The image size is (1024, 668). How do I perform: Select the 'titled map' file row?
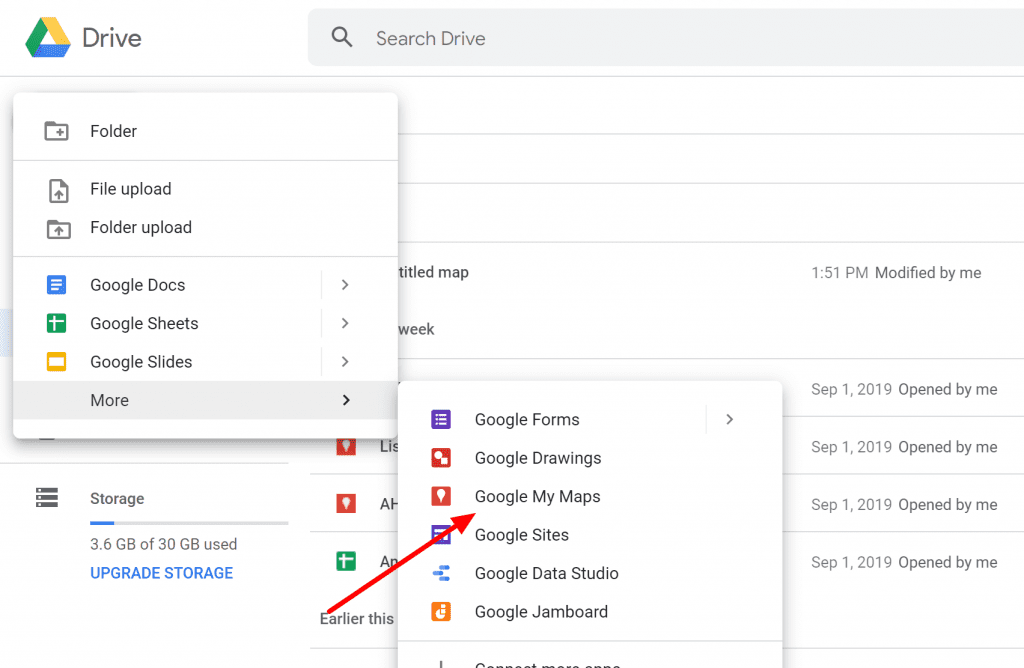point(711,272)
